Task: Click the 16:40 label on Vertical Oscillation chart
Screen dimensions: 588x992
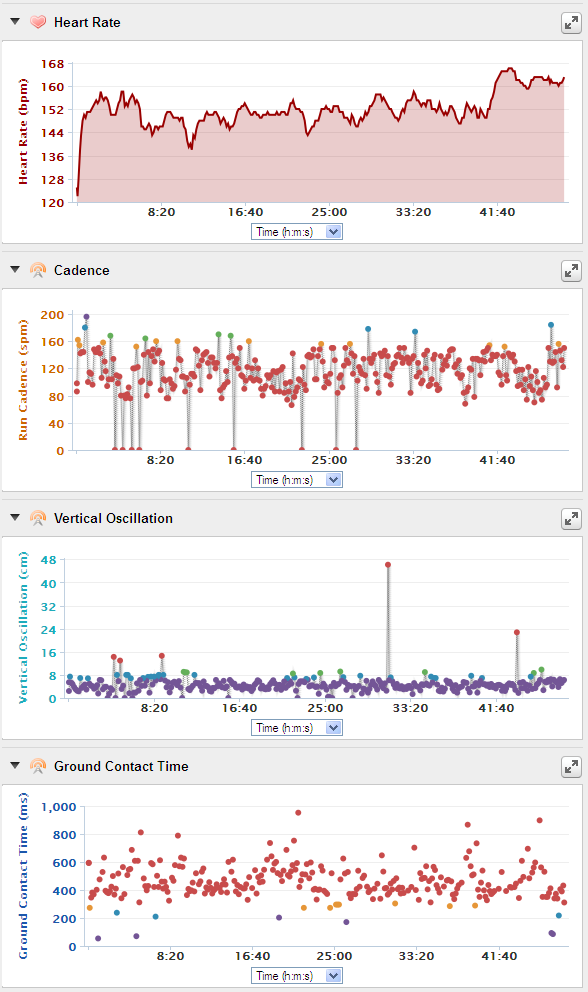Action: [239, 708]
